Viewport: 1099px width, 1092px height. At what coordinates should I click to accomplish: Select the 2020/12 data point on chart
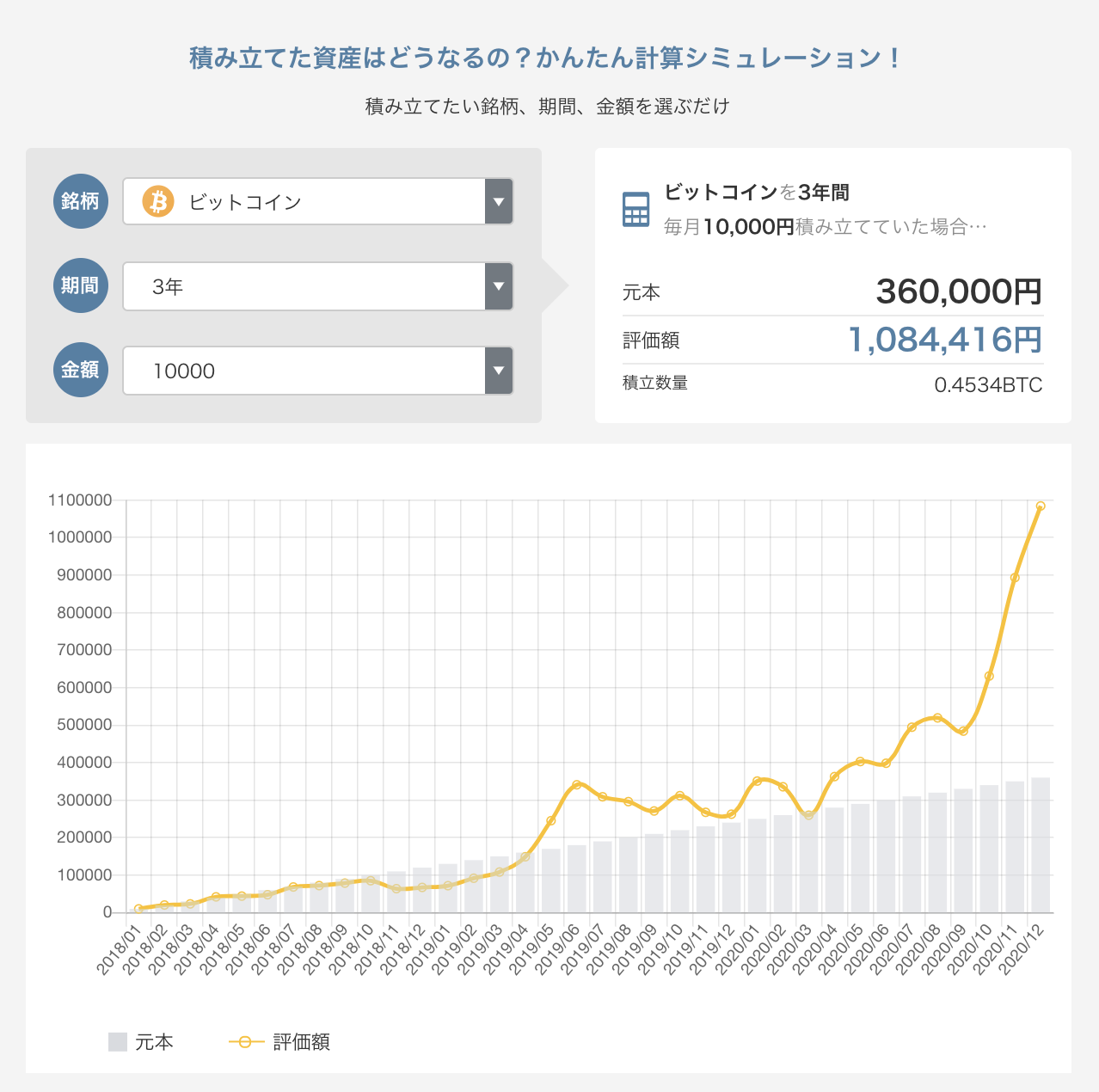coord(1041,506)
